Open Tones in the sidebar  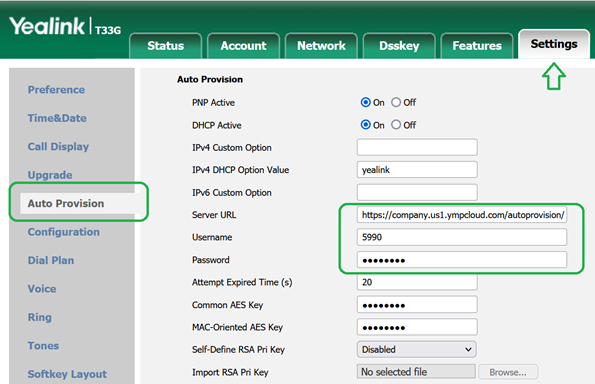(x=43, y=346)
